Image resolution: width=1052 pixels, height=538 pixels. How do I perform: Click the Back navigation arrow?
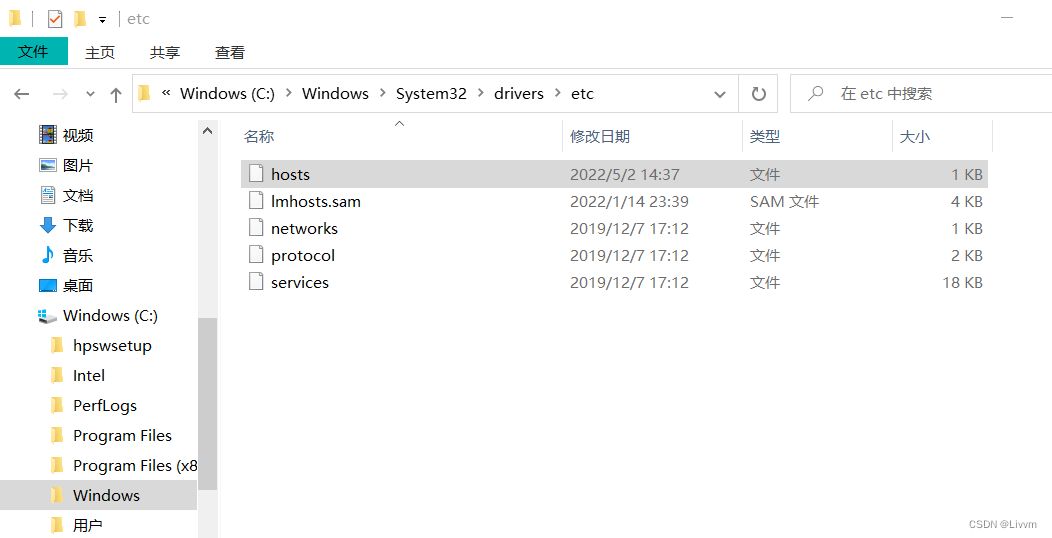pos(22,94)
